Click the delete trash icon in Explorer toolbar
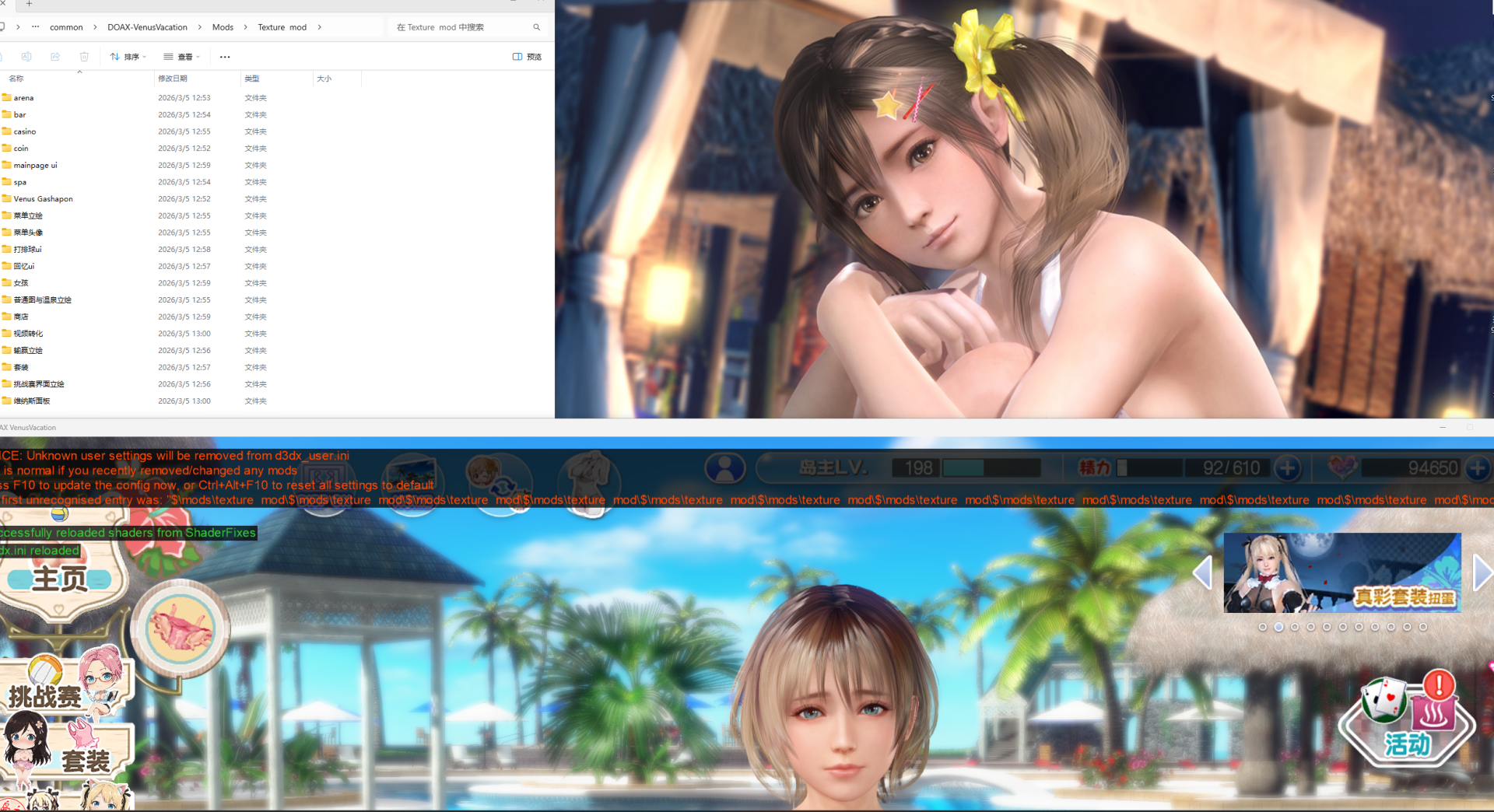This screenshot has height=812, width=1494. pos(84,57)
